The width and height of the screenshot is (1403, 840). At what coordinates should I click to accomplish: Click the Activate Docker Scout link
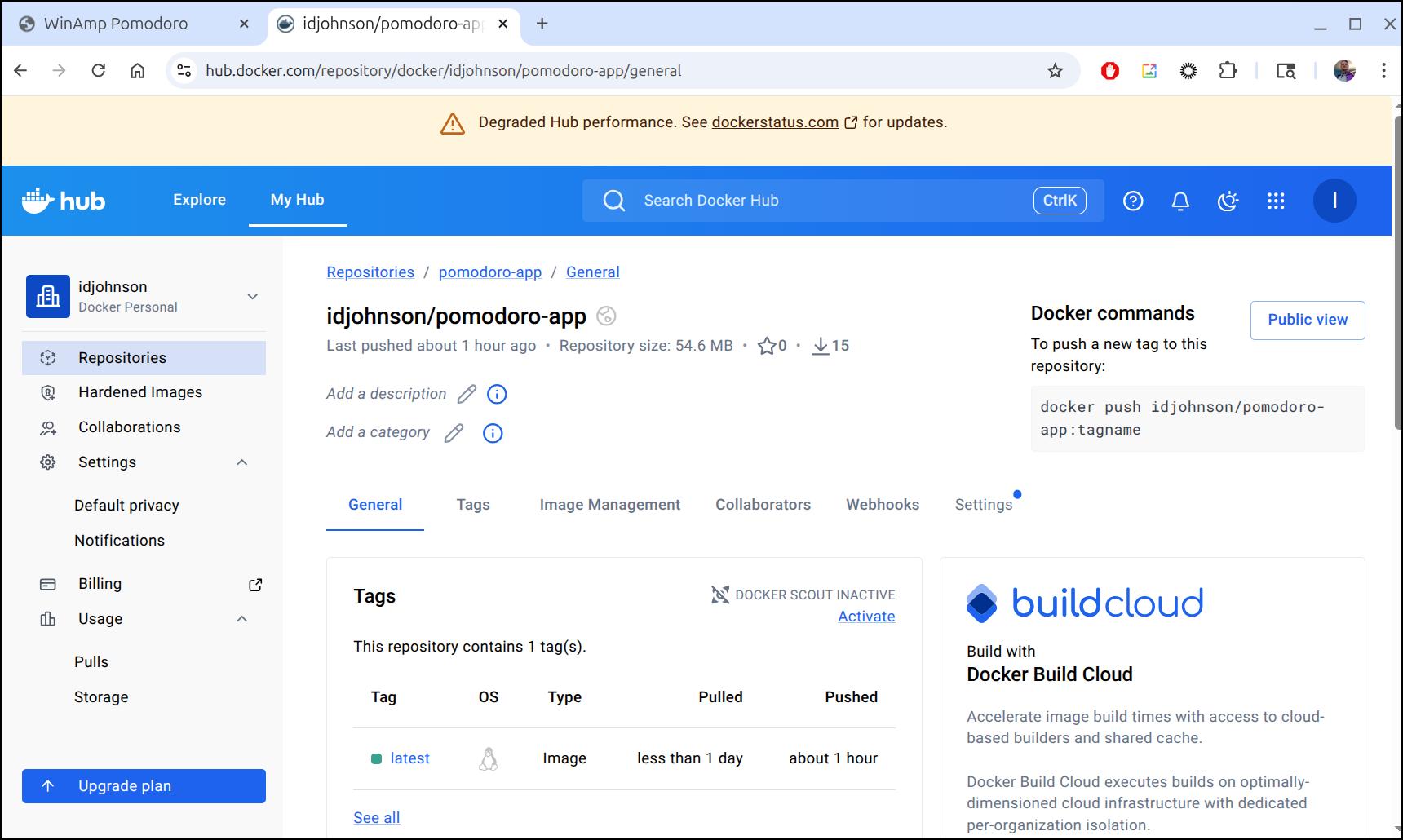pos(866,617)
